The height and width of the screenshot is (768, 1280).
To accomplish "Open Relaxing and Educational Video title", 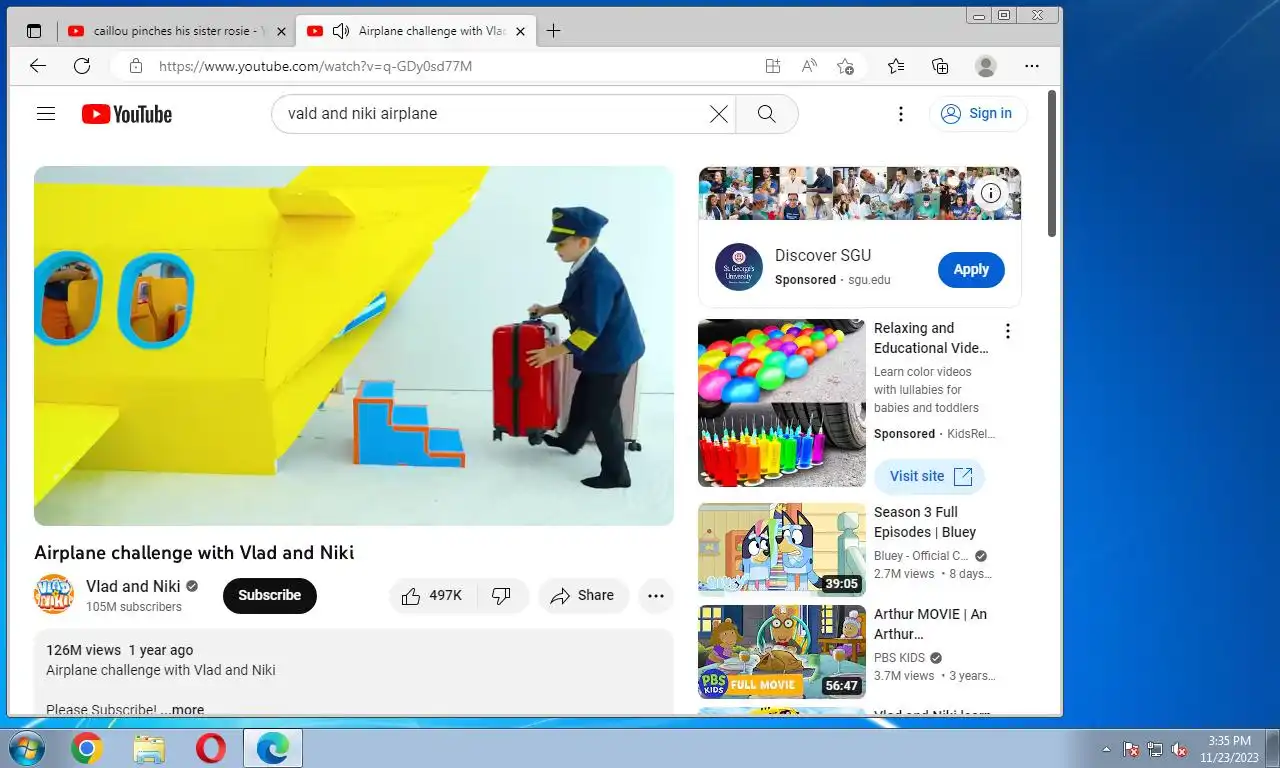I will [931, 338].
